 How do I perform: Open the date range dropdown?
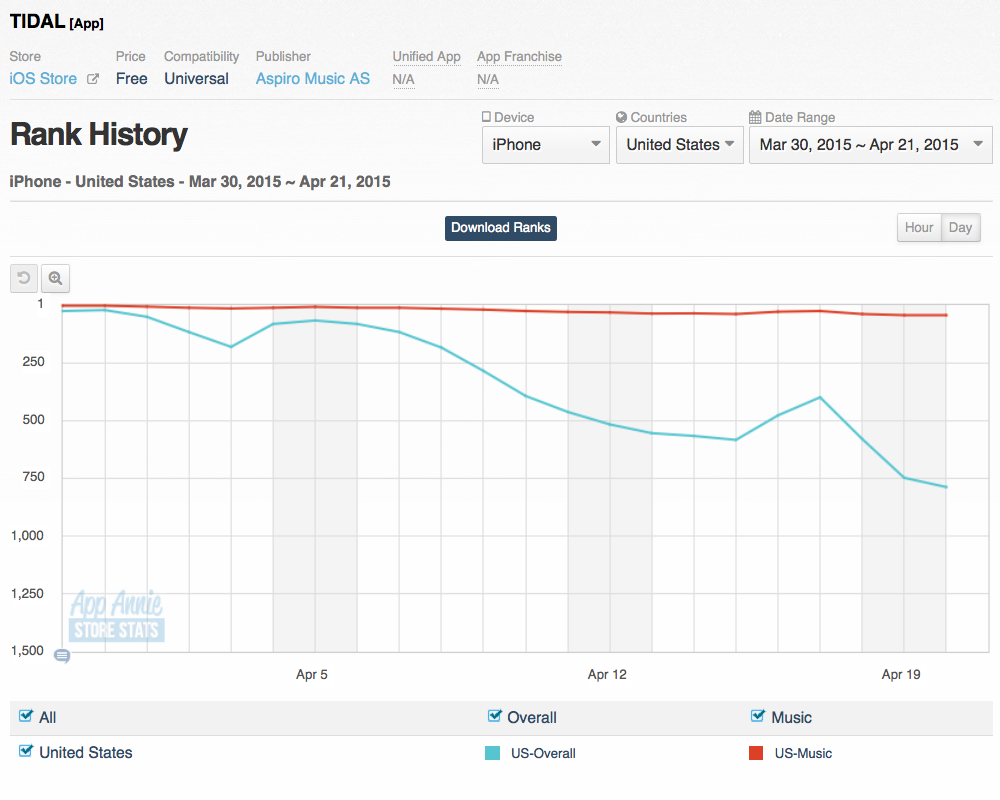[x=871, y=145]
